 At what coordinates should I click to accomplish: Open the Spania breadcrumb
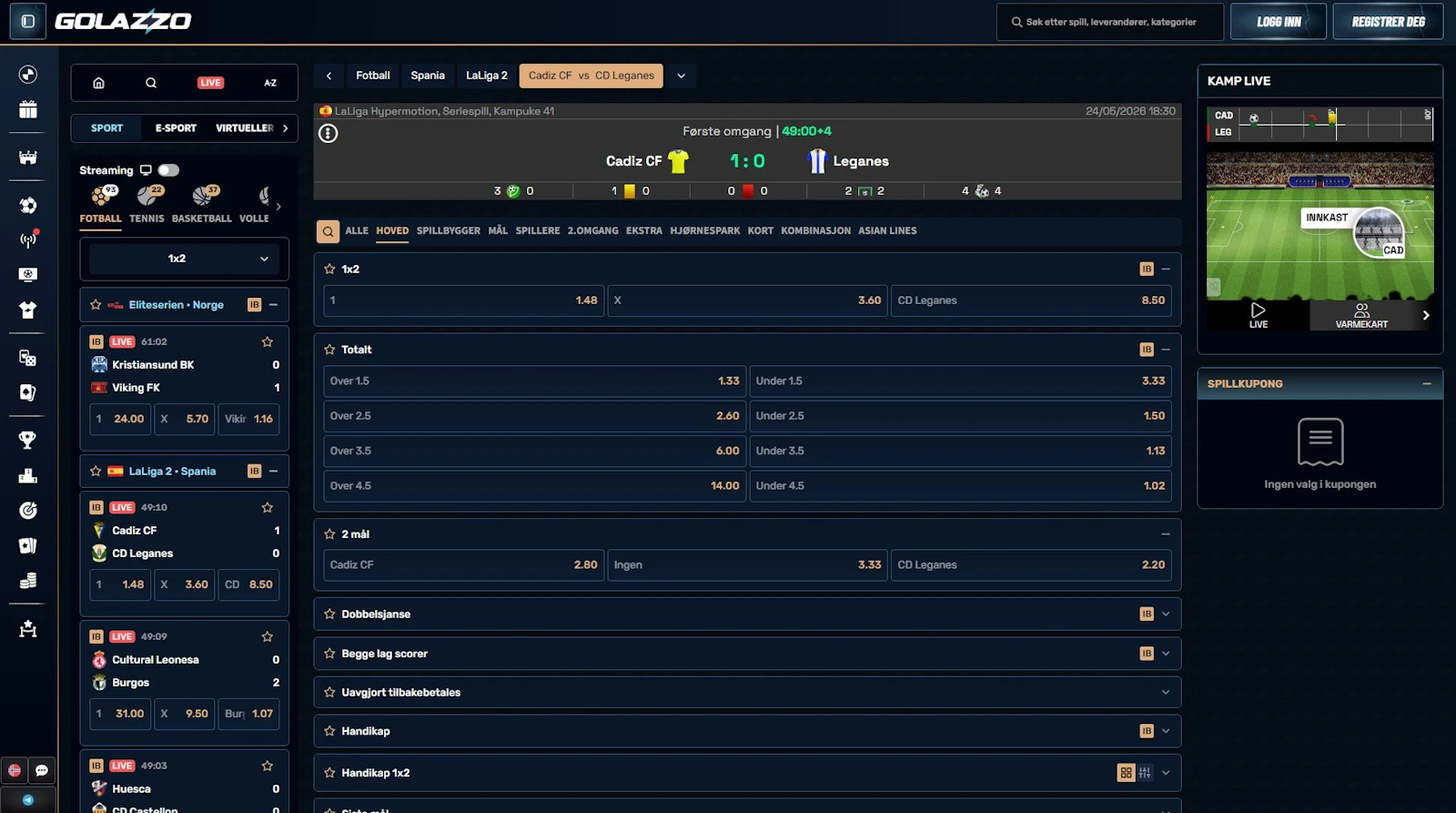point(428,76)
